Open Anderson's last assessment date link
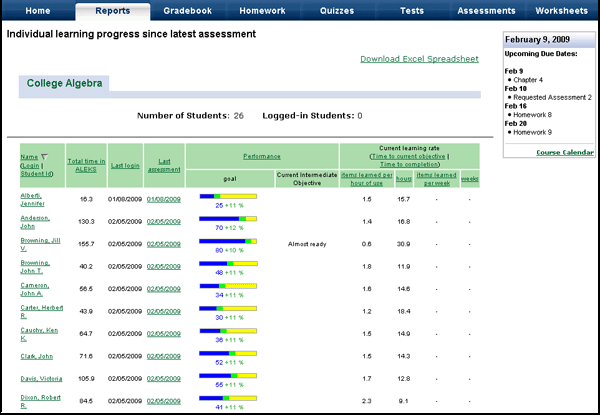The width and height of the screenshot is (600, 415). 163,222
